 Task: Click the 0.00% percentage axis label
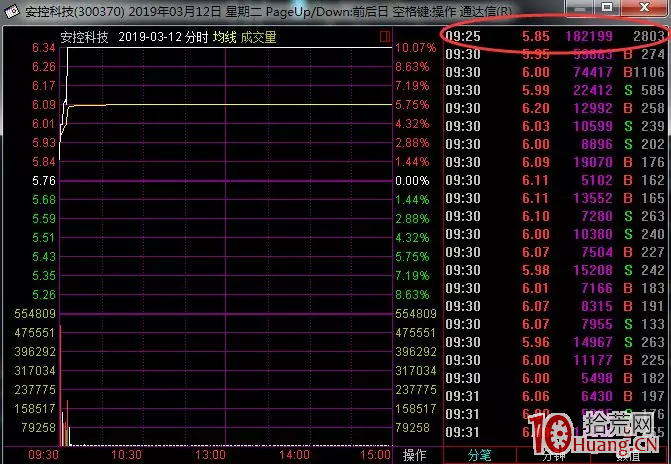(x=412, y=181)
